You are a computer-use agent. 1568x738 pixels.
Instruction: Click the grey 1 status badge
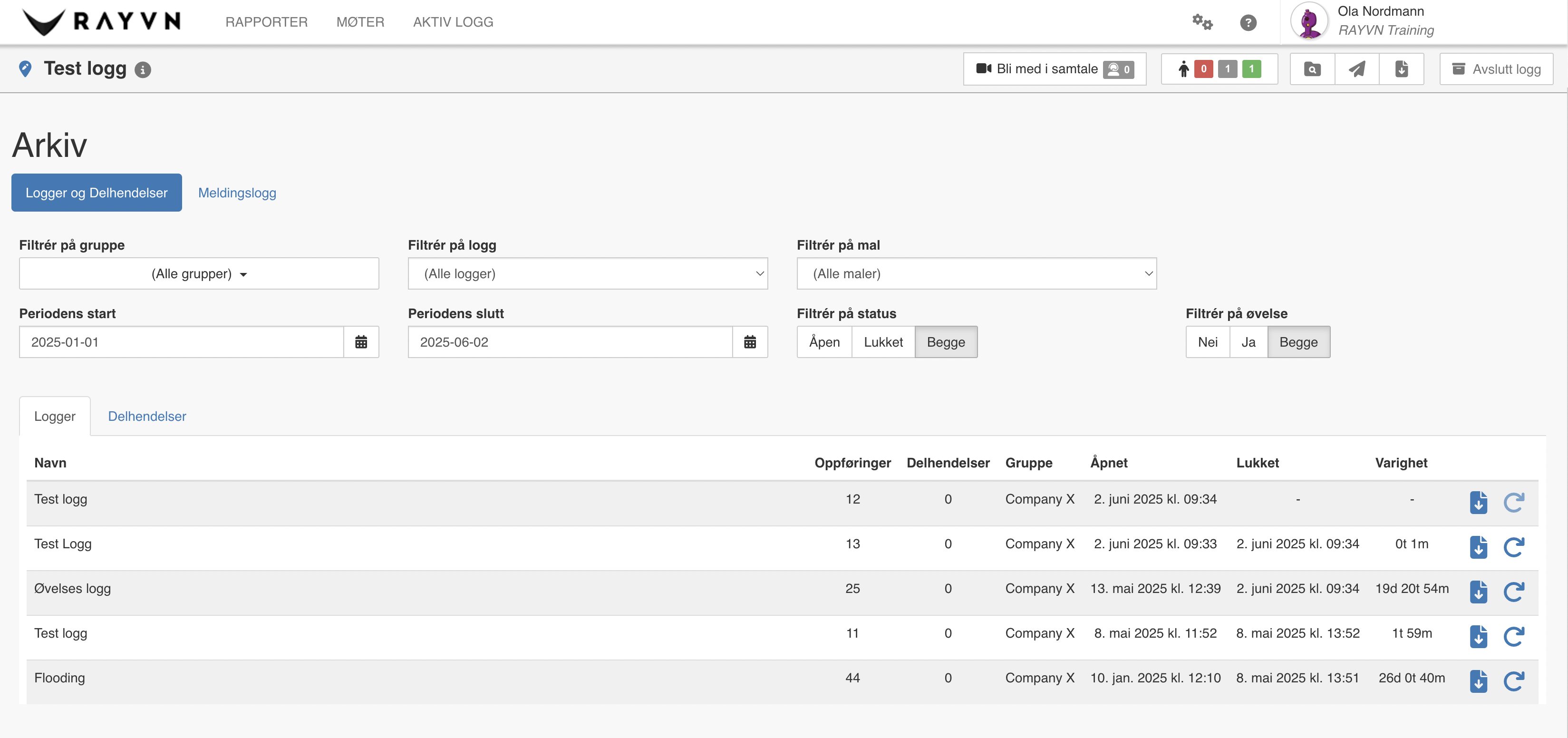(1227, 69)
